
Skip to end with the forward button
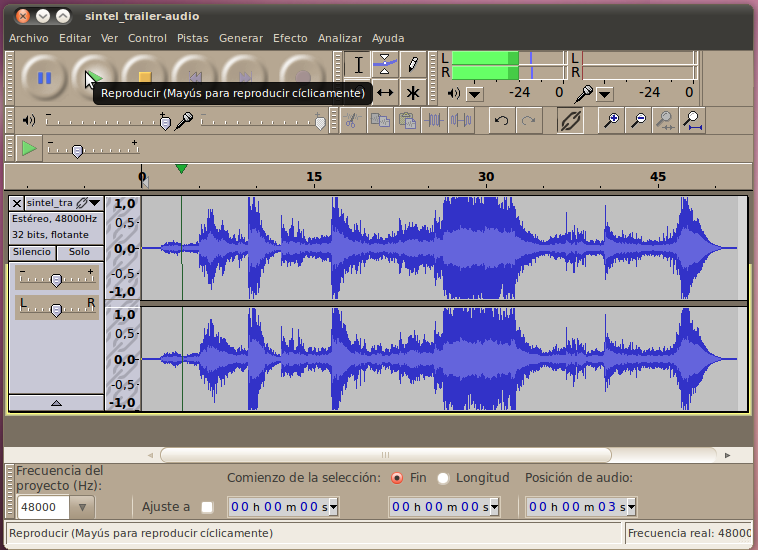click(245, 78)
